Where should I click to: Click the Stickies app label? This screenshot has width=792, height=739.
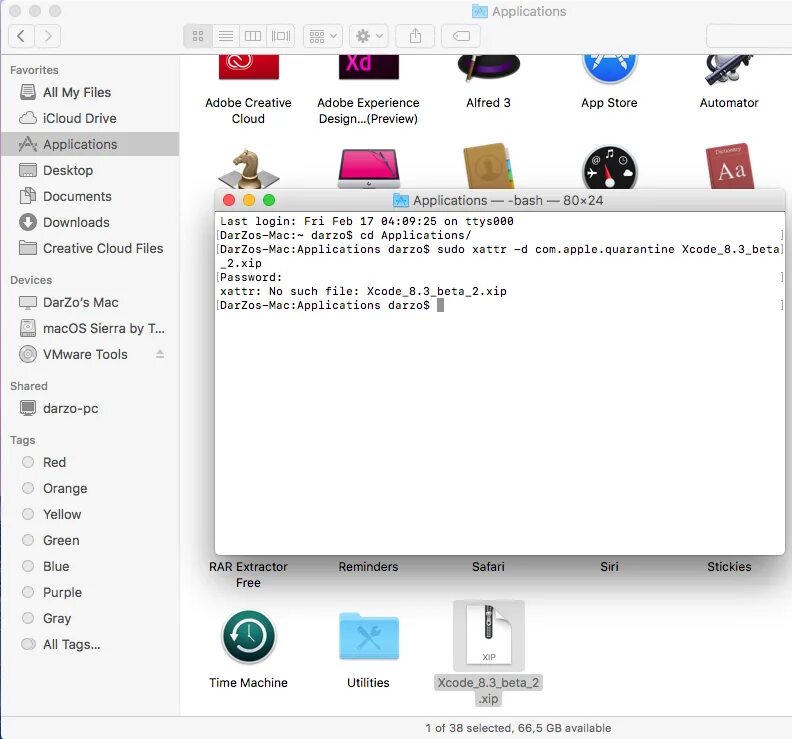729,567
